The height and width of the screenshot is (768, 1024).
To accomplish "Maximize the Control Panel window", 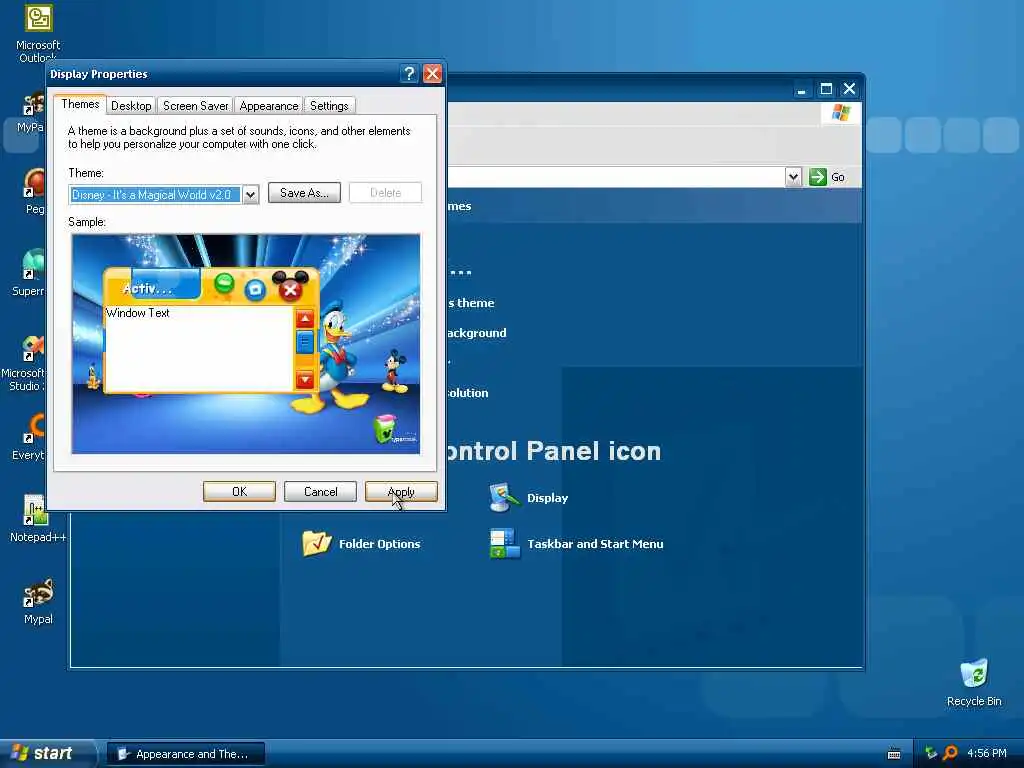I will point(825,89).
